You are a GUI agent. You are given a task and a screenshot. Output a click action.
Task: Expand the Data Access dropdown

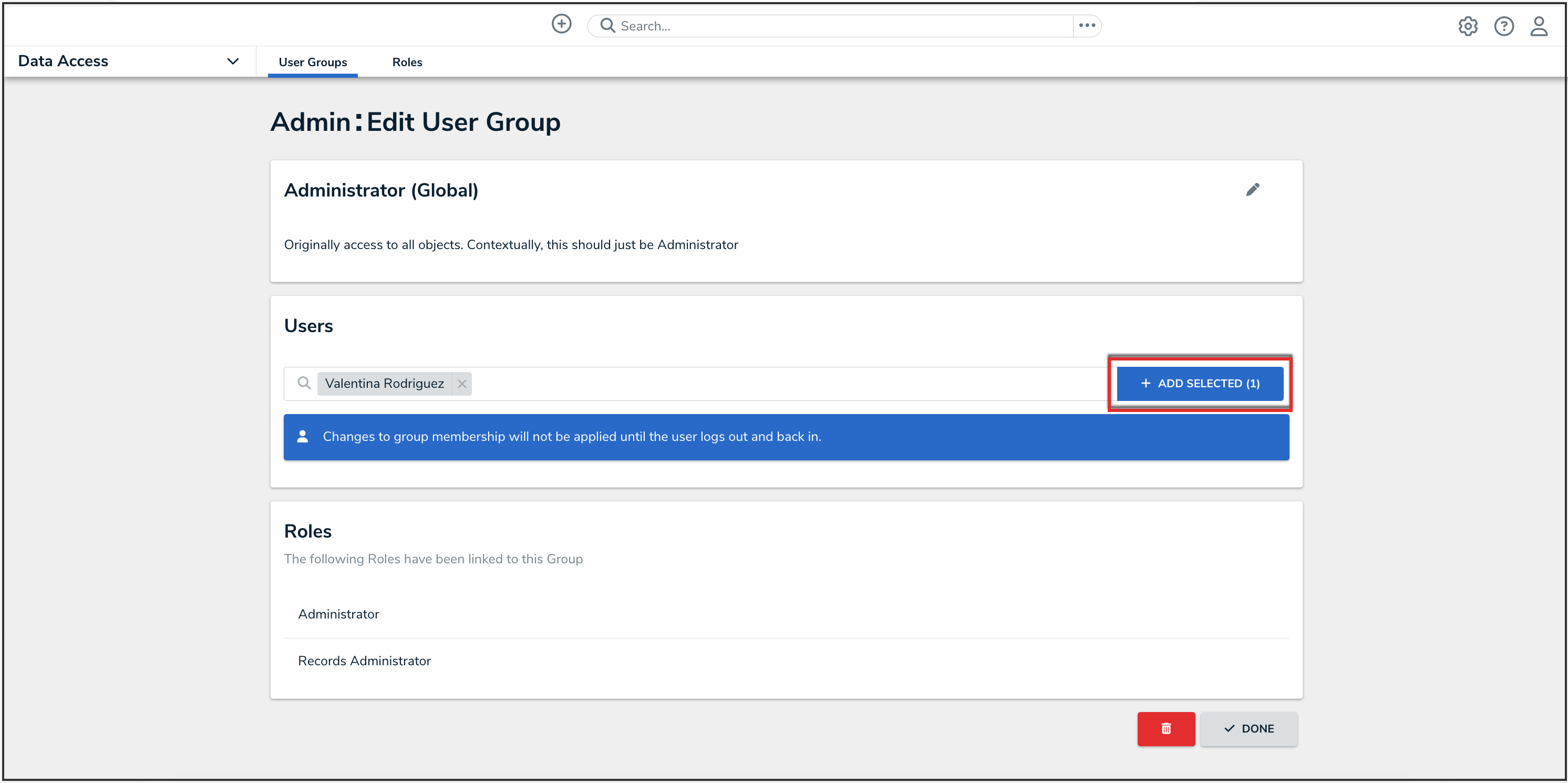pos(63,61)
